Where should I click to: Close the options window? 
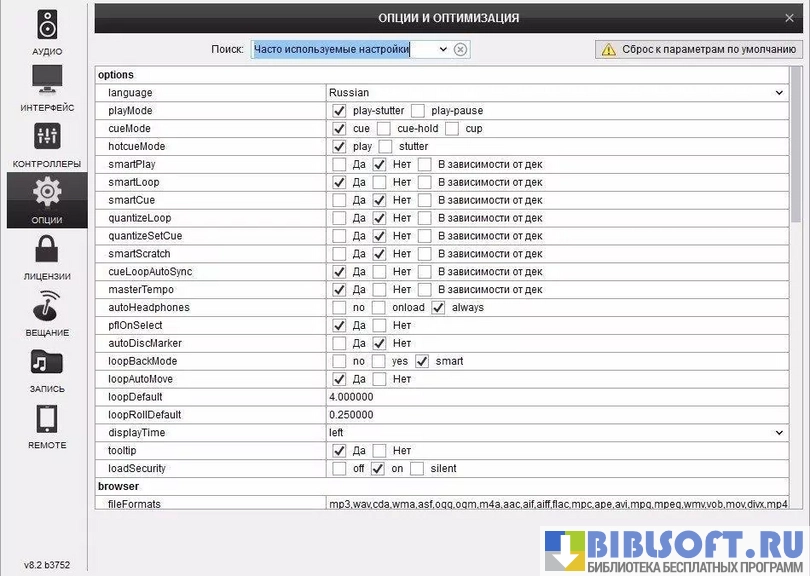(x=790, y=18)
